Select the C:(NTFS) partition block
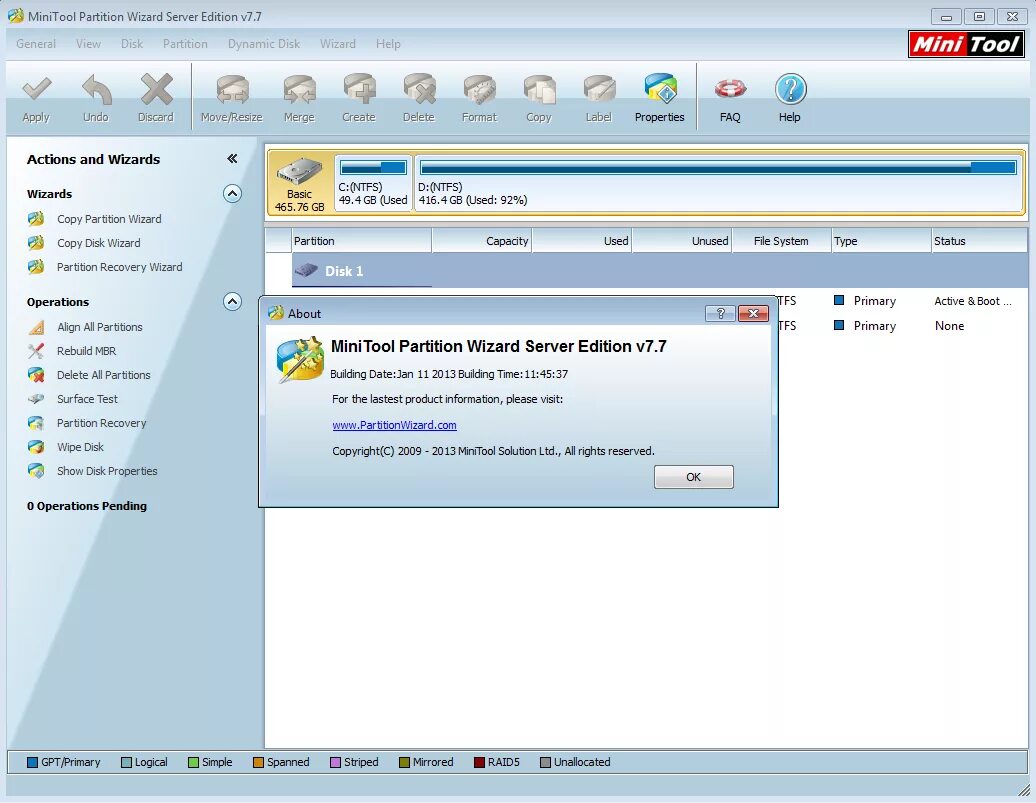Image resolution: width=1036 pixels, height=803 pixels. [373, 183]
